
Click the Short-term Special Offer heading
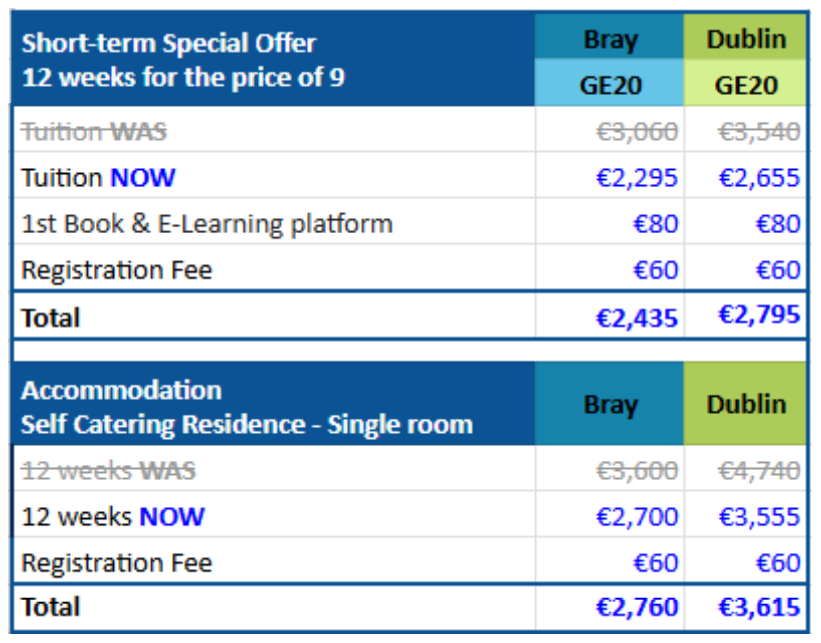click(168, 44)
